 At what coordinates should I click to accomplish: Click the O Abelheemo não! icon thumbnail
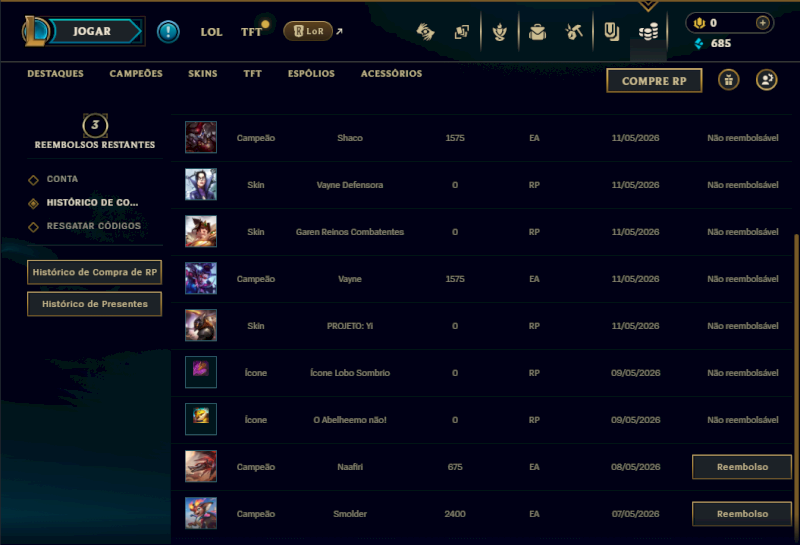201,419
